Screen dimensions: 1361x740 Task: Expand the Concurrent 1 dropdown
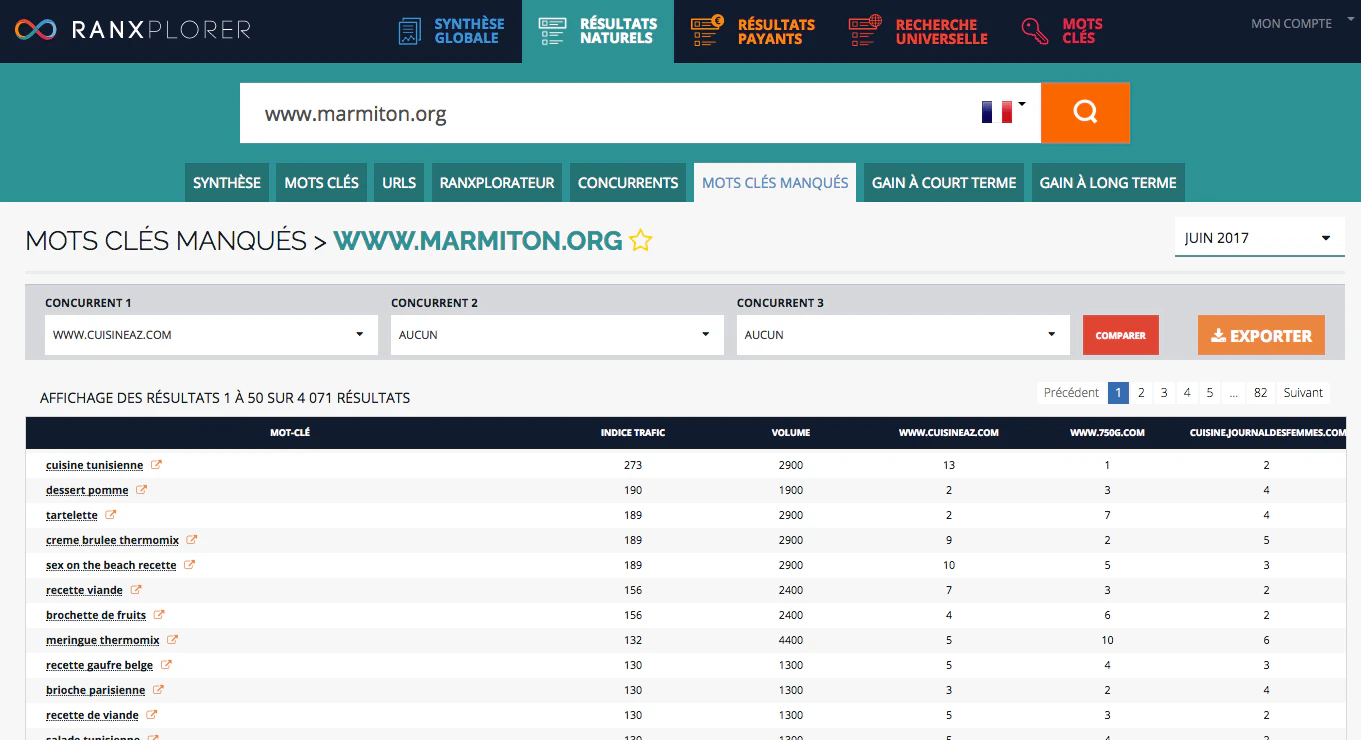pos(211,335)
